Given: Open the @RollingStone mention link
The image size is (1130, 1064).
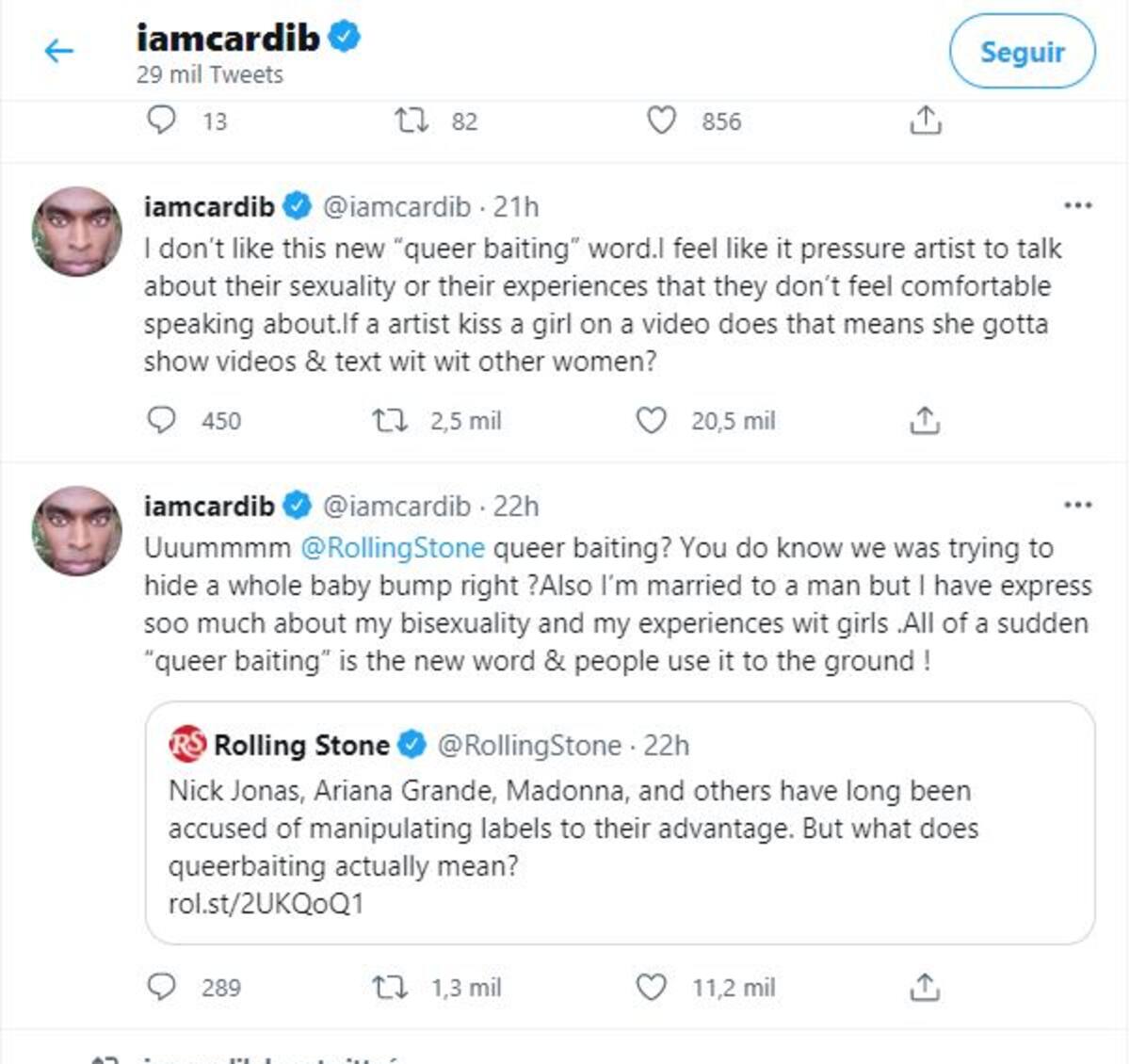Looking at the screenshot, I should point(393,548).
